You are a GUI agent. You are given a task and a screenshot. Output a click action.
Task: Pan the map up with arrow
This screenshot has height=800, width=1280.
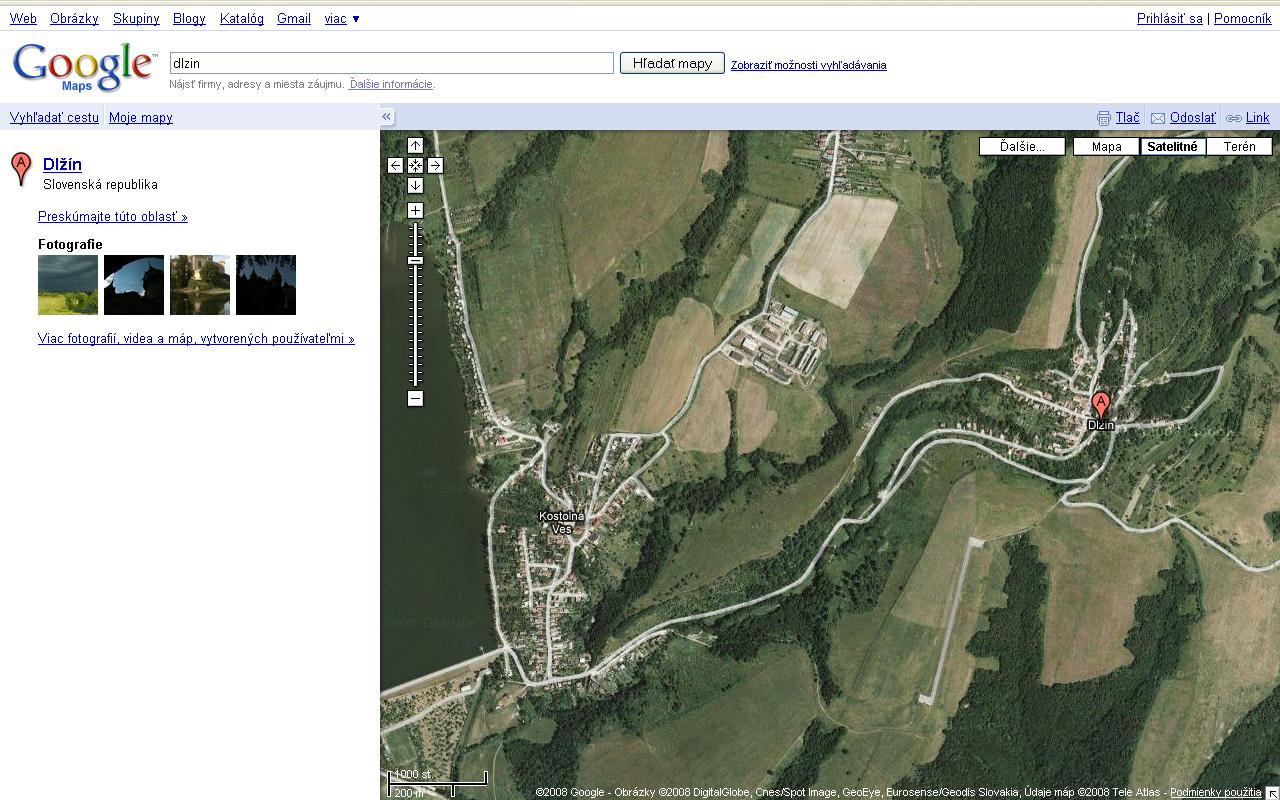[x=415, y=146]
